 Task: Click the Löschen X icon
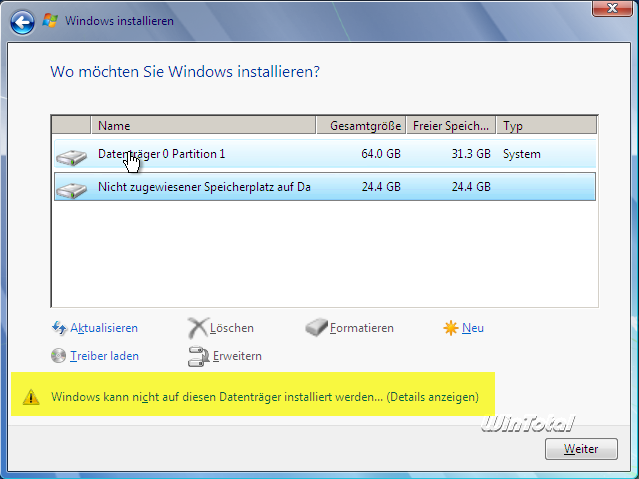click(x=198, y=328)
